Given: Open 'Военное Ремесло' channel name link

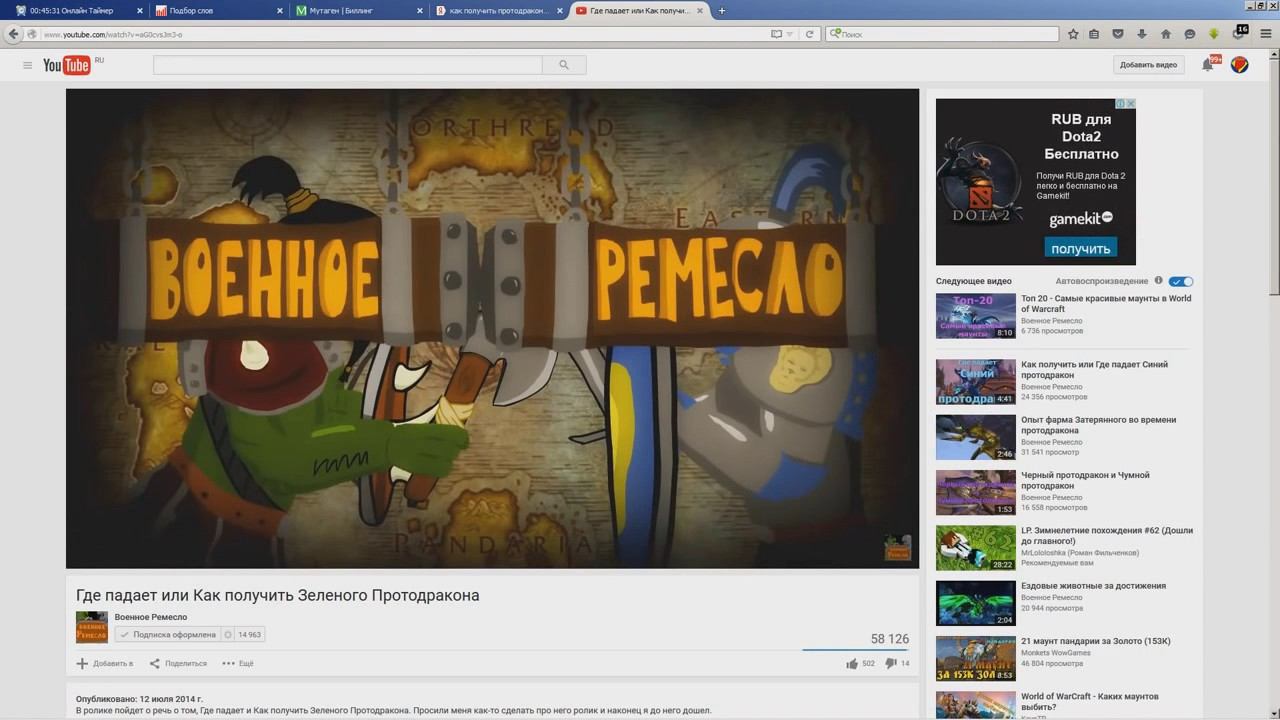Looking at the screenshot, I should 151,617.
